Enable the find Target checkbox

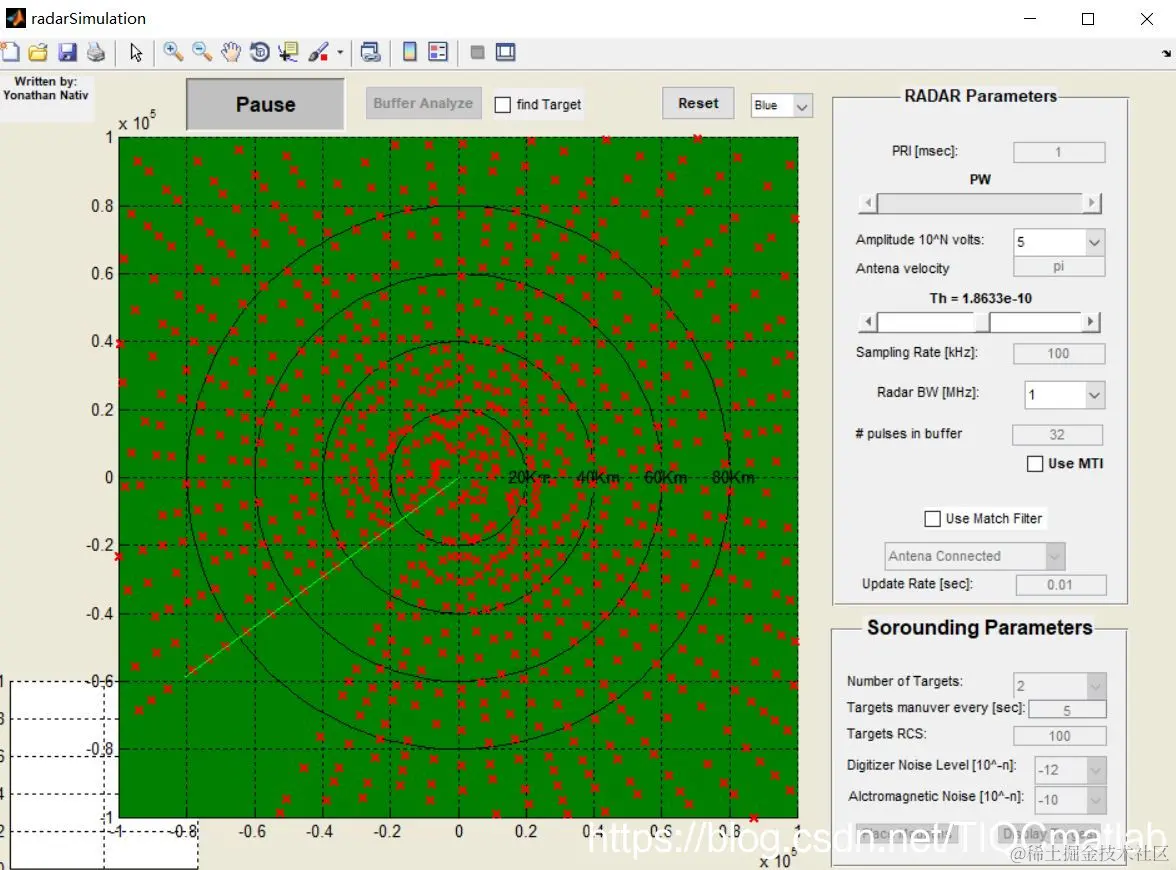click(x=502, y=105)
